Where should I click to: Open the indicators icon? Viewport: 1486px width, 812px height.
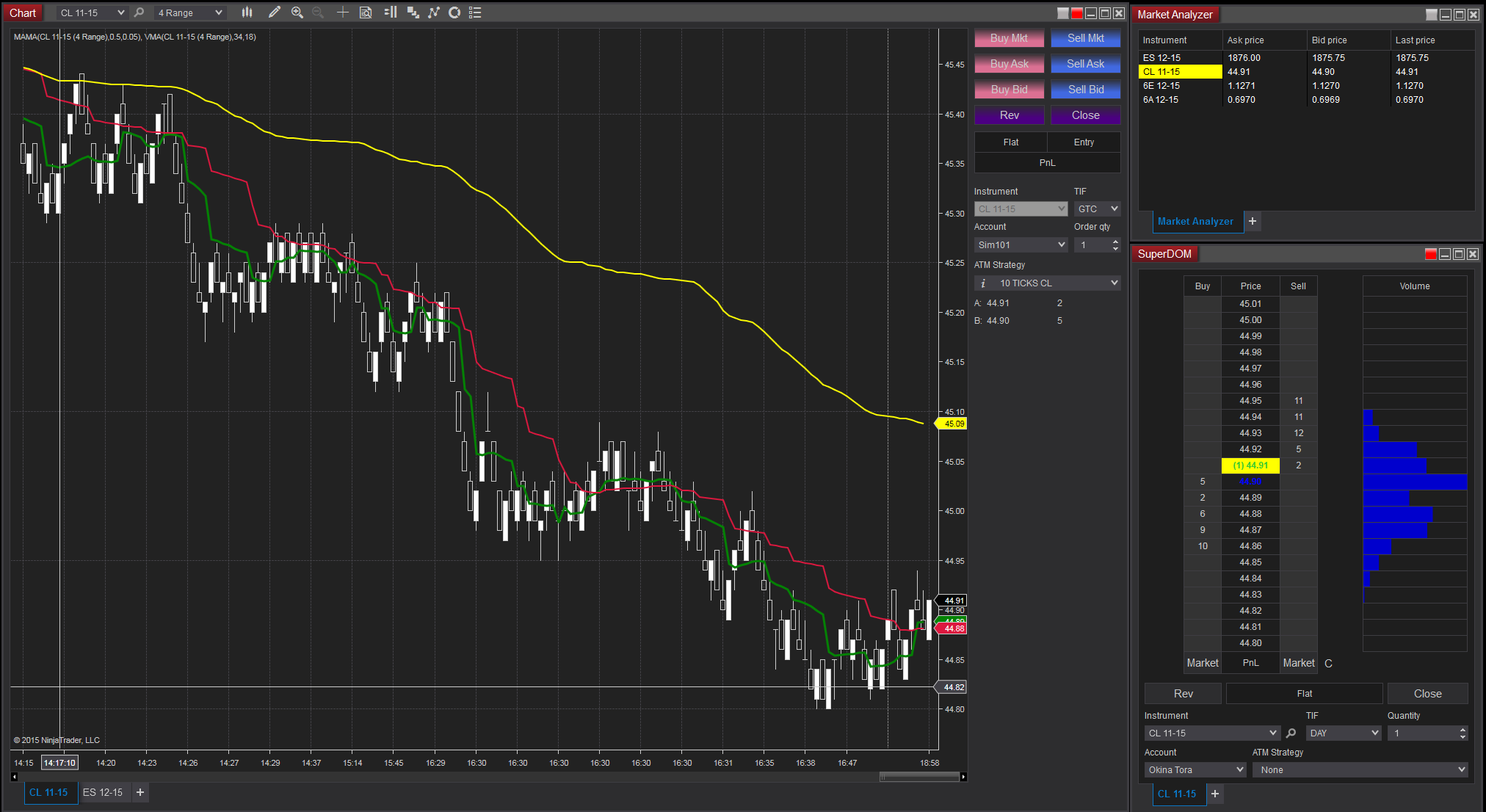(x=434, y=12)
